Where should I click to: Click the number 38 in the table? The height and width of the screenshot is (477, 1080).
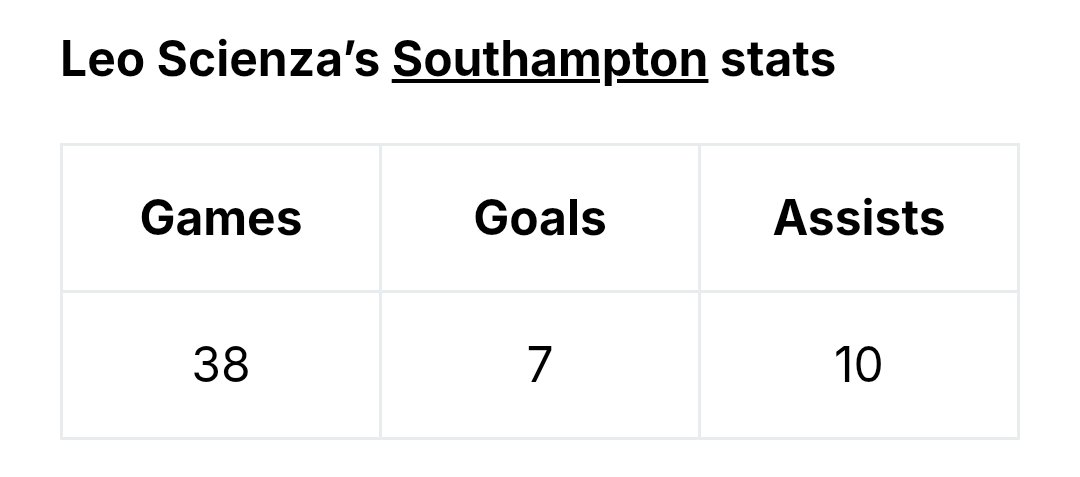point(221,365)
